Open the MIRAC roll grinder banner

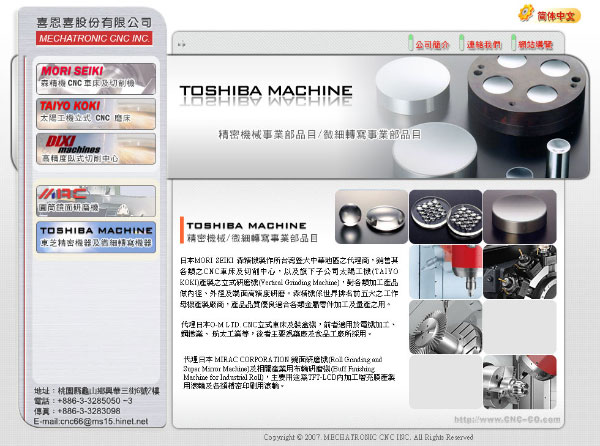point(96,201)
